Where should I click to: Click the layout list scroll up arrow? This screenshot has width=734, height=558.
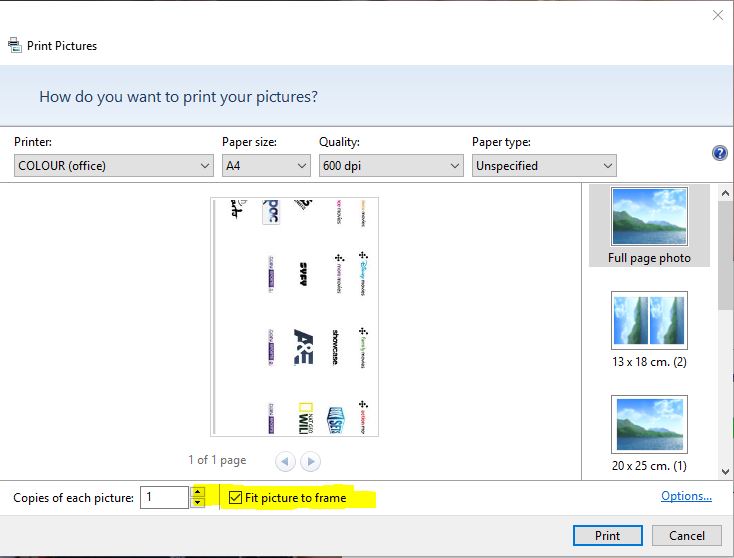[x=725, y=193]
